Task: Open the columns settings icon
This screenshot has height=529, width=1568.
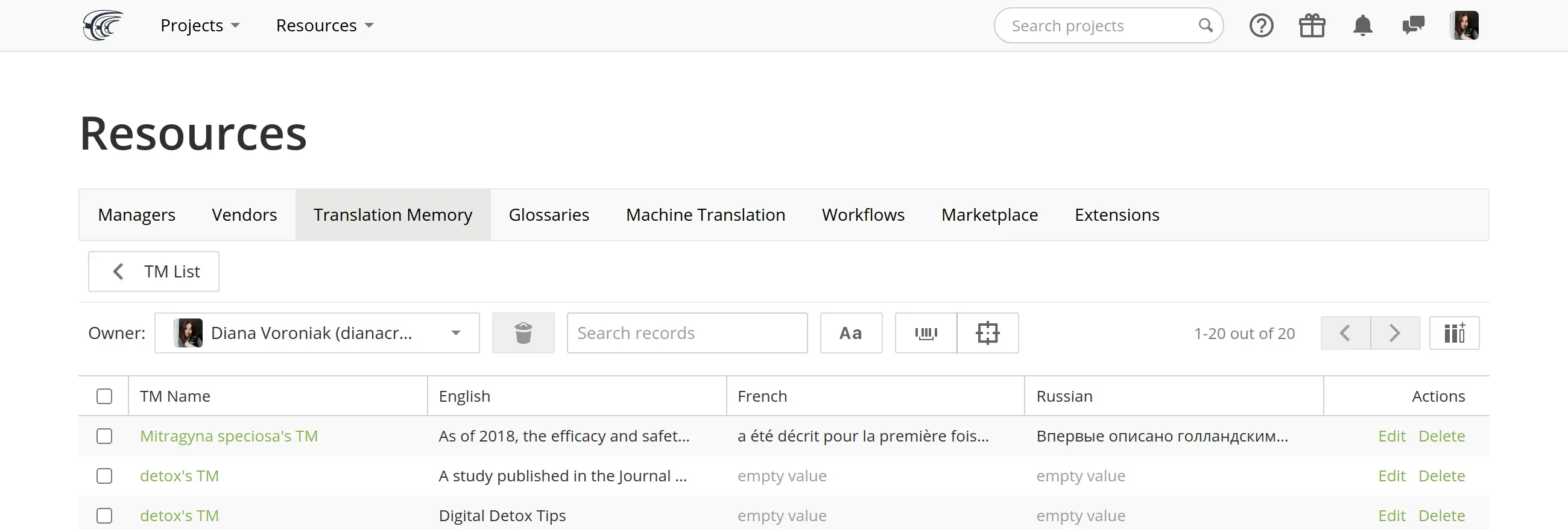Action: click(1454, 333)
